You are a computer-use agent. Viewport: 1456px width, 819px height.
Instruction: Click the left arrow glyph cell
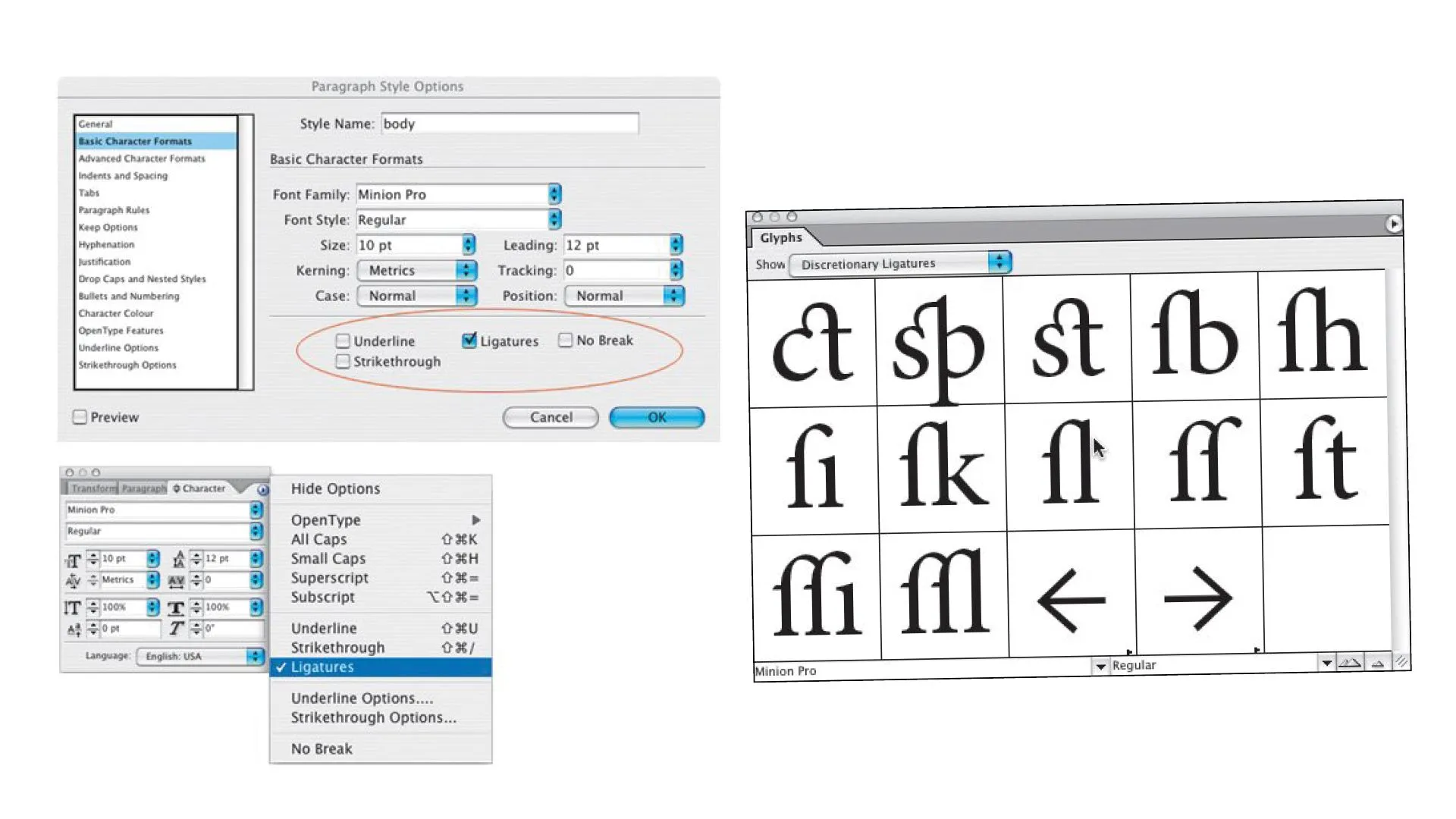[1071, 599]
